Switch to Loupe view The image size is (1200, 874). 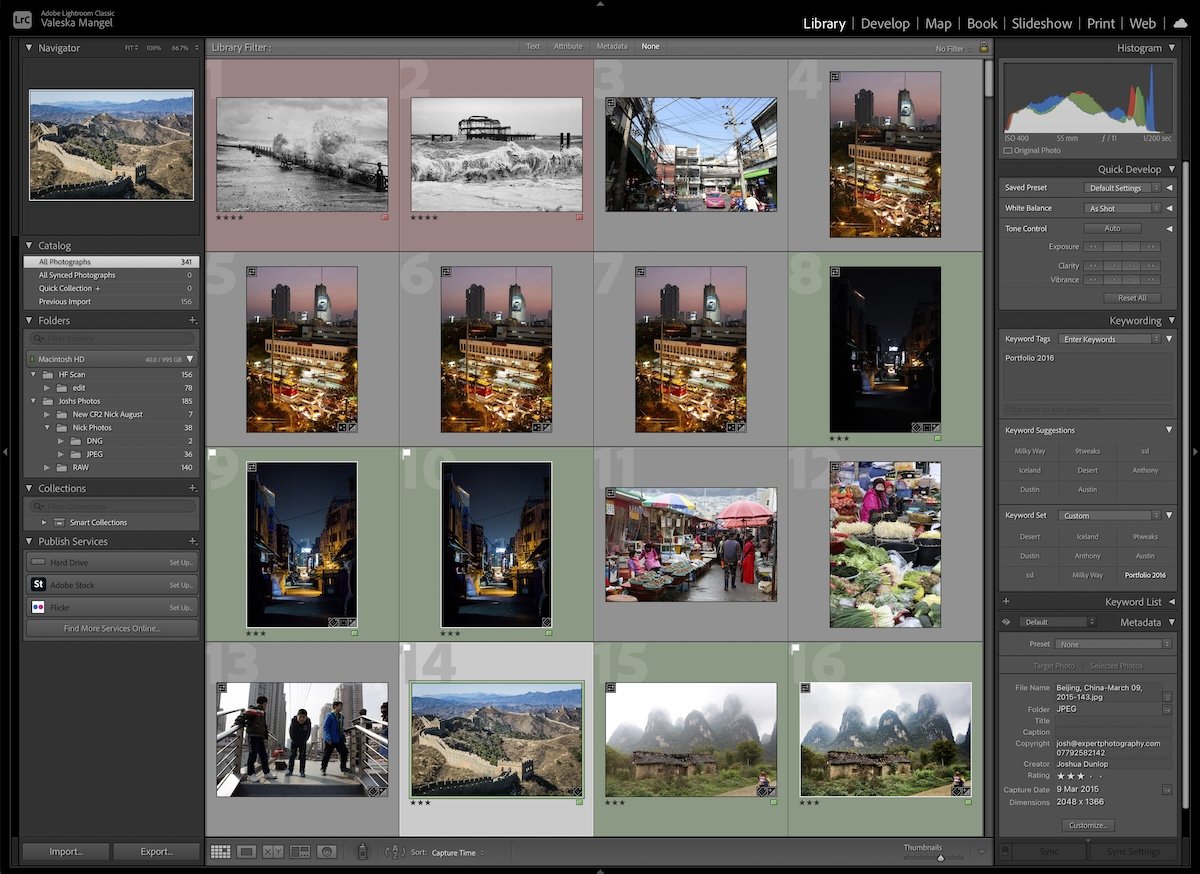tap(246, 852)
